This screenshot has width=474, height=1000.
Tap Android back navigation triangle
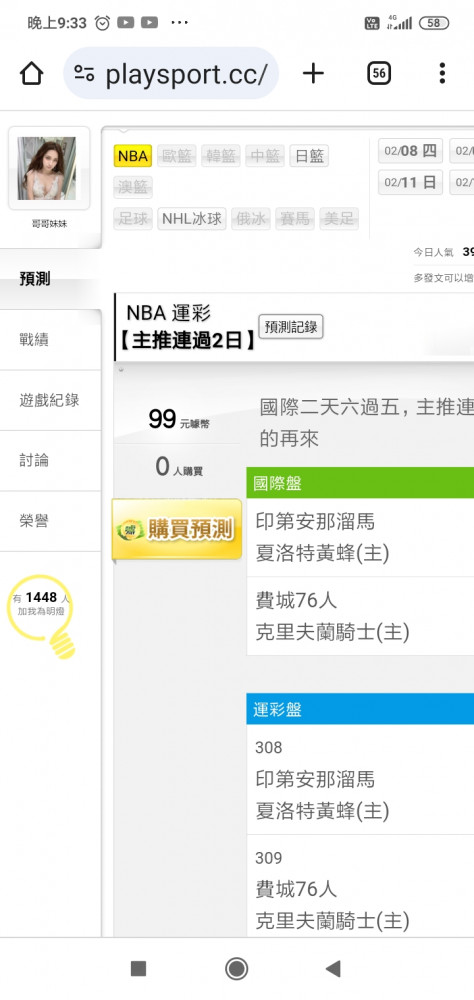pos(333,969)
